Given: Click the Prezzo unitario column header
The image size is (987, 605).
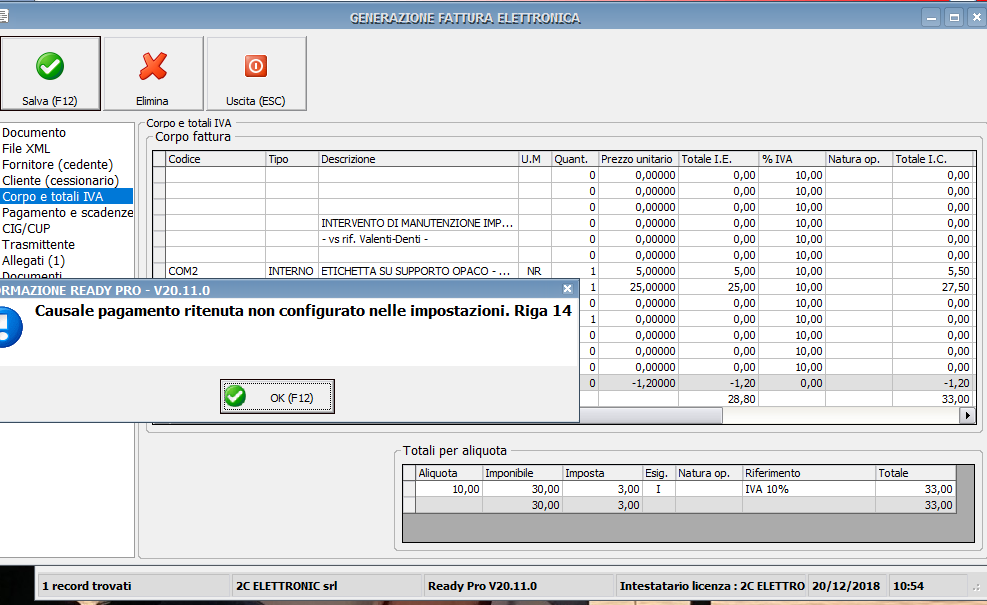Looking at the screenshot, I should click(x=638, y=159).
